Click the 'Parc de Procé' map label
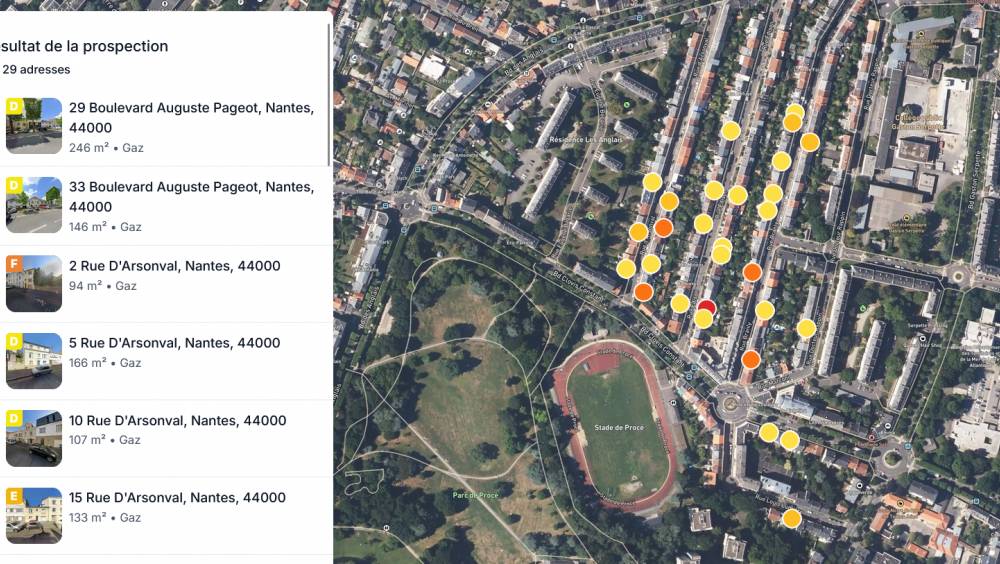Viewport: 1000px width, 564px height. 475,495
